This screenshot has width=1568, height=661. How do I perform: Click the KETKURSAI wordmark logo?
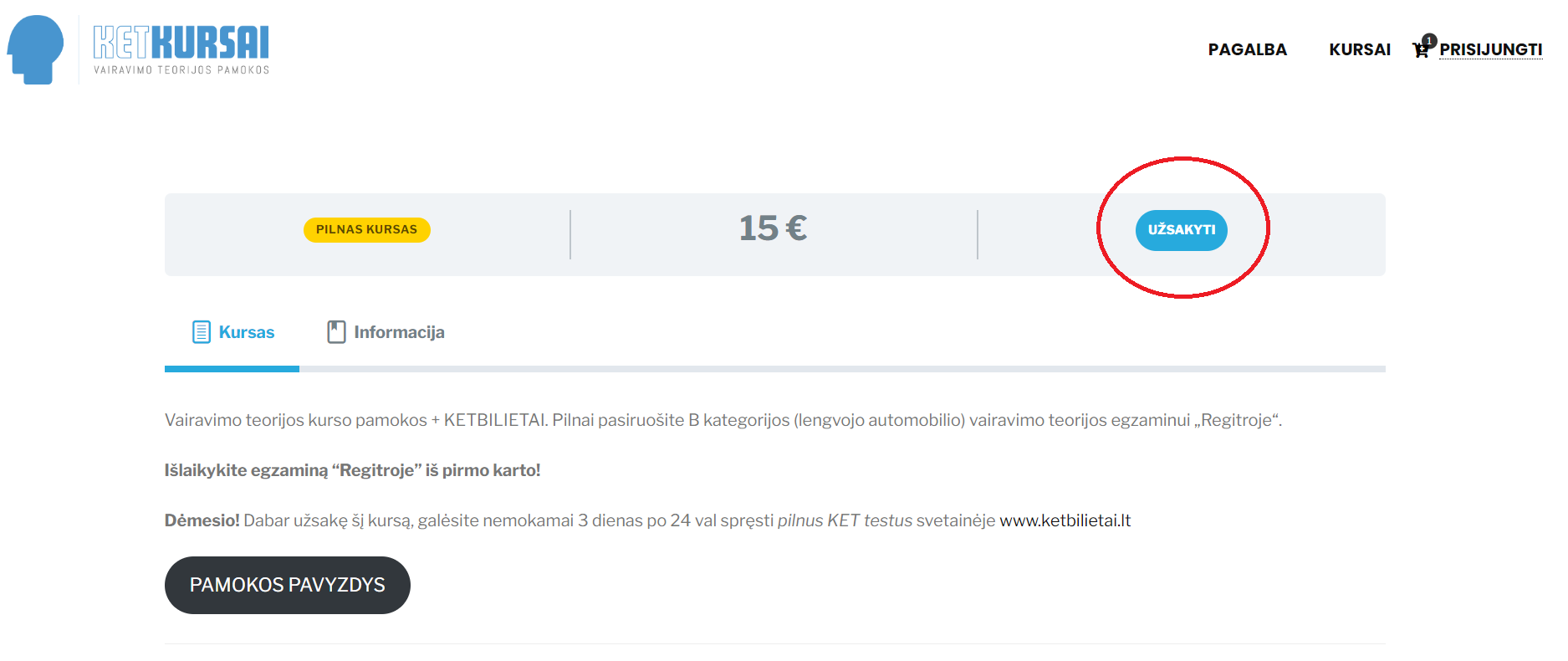click(181, 42)
